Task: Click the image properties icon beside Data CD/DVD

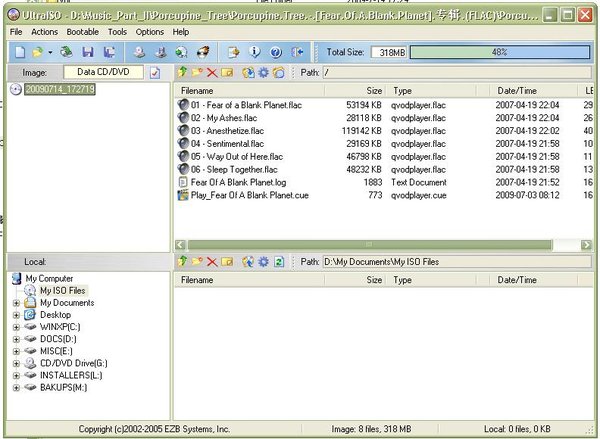Action: tap(155, 73)
